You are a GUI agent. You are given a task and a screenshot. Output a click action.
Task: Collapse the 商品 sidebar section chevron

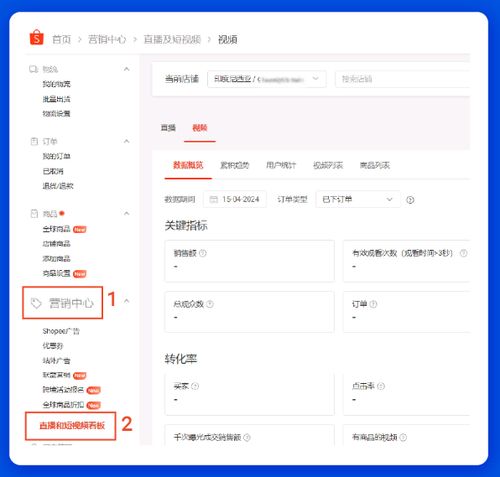click(127, 213)
